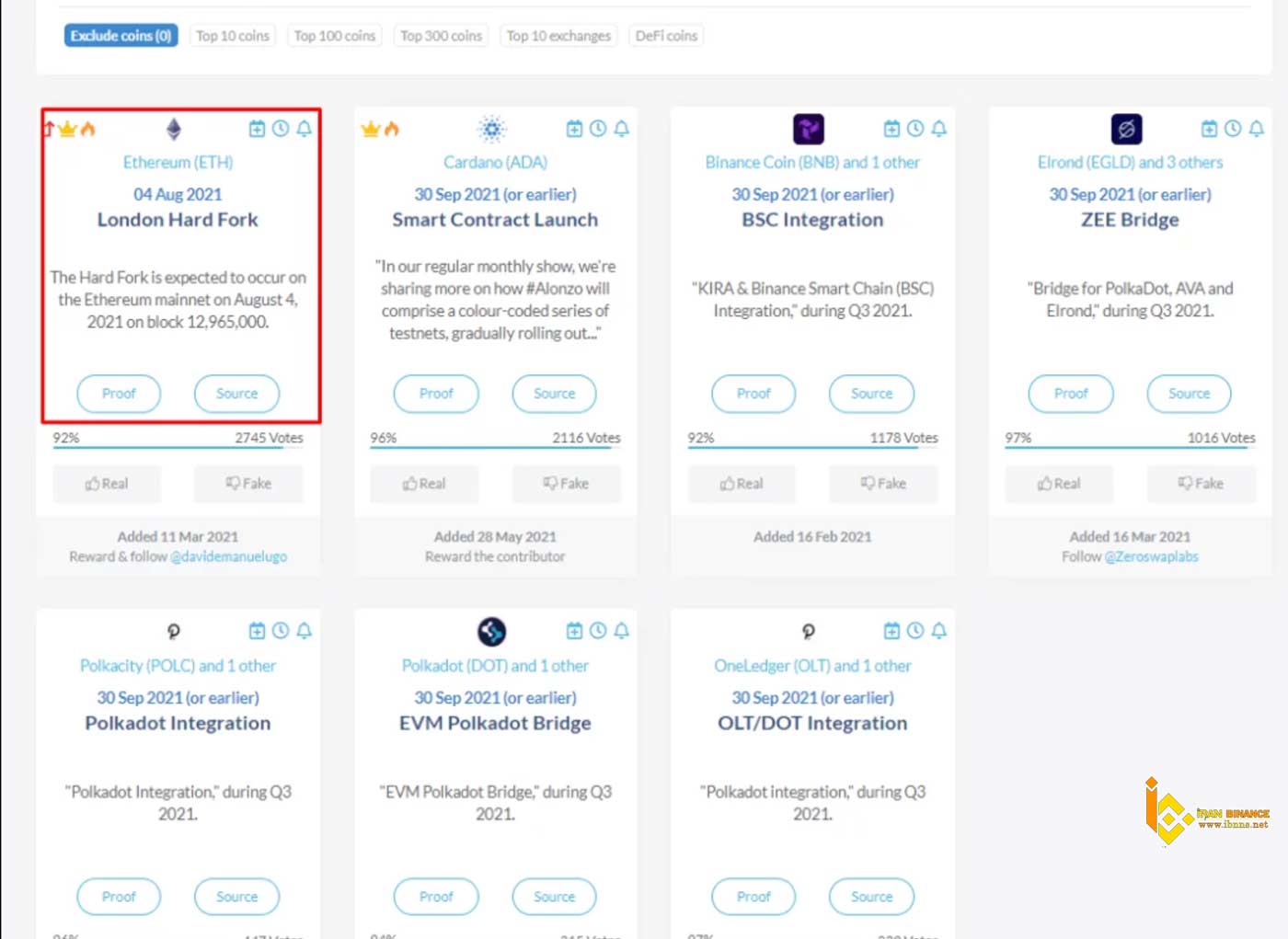Add OLT/DOT Integration event to calendar
Viewport: 1288px width, 939px height.
(x=891, y=631)
